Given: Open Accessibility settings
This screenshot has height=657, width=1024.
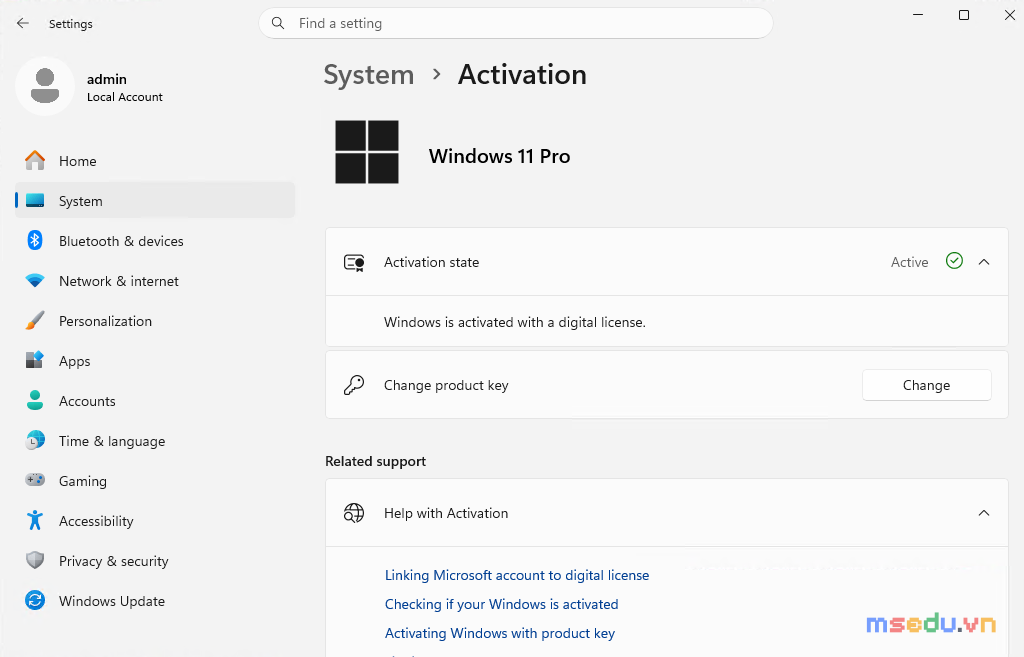Looking at the screenshot, I should click(155, 521).
